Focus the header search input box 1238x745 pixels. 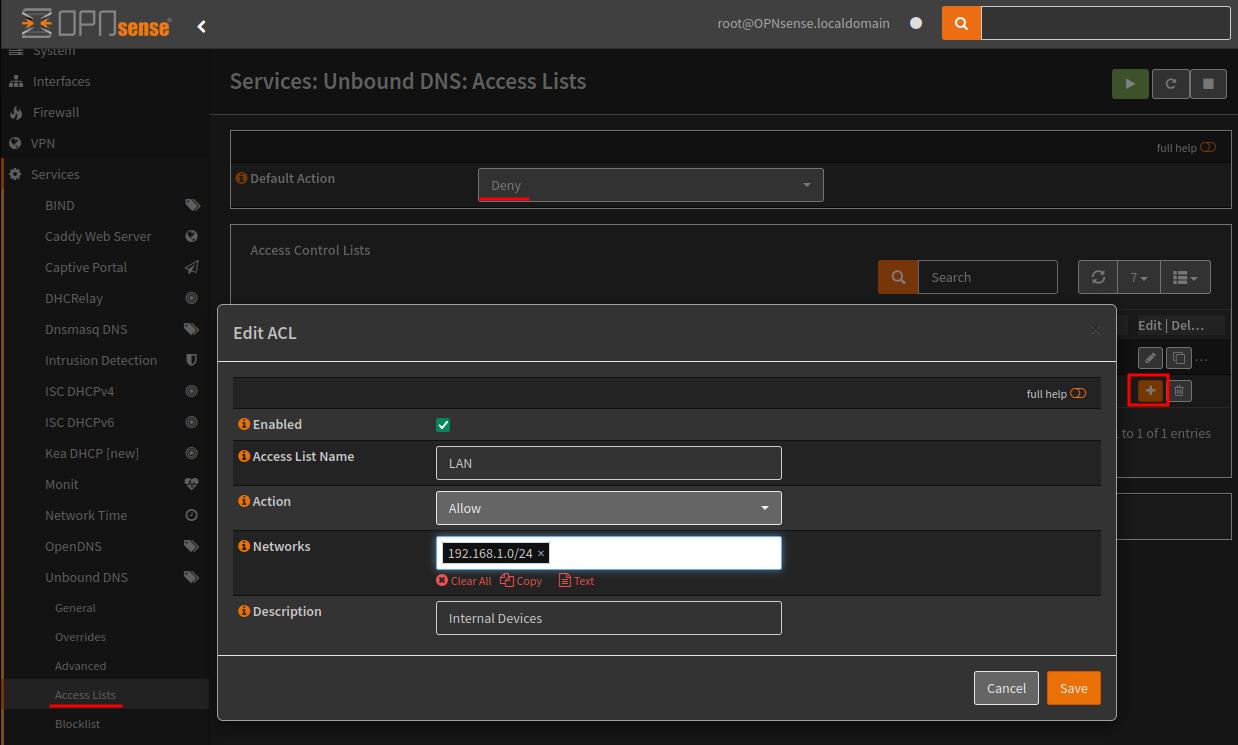click(1106, 23)
